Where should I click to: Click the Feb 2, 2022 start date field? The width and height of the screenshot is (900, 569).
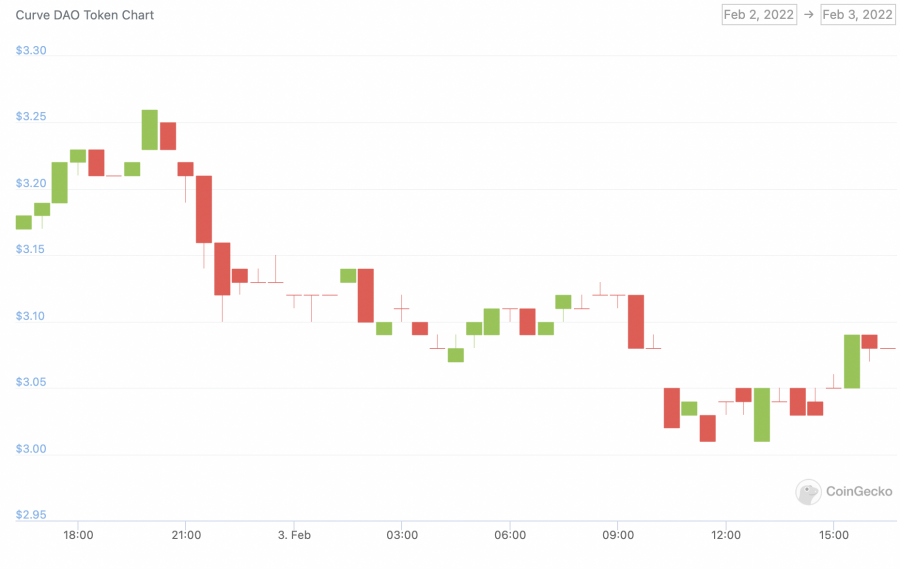click(x=759, y=14)
